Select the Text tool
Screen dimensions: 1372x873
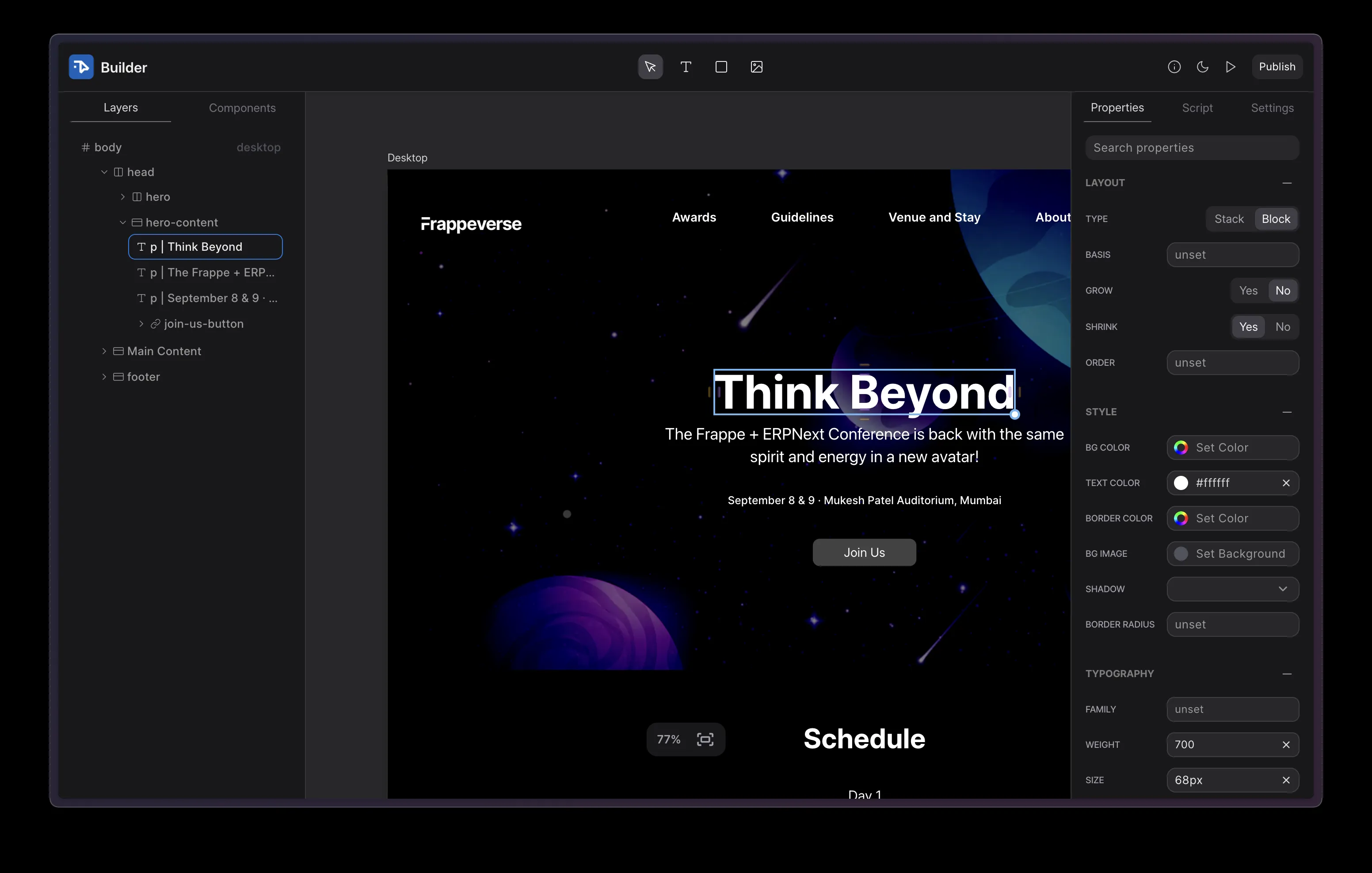coord(686,67)
